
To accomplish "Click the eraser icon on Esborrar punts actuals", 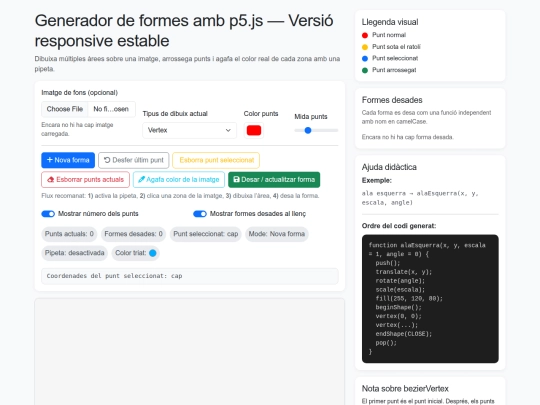I will (51, 179).
